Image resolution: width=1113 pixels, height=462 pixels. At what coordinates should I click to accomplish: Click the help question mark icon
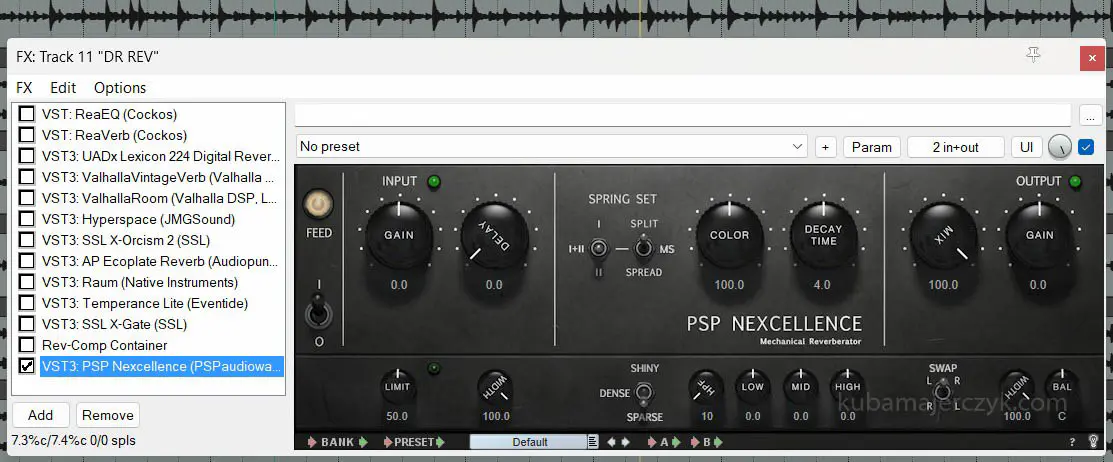coord(1071,442)
